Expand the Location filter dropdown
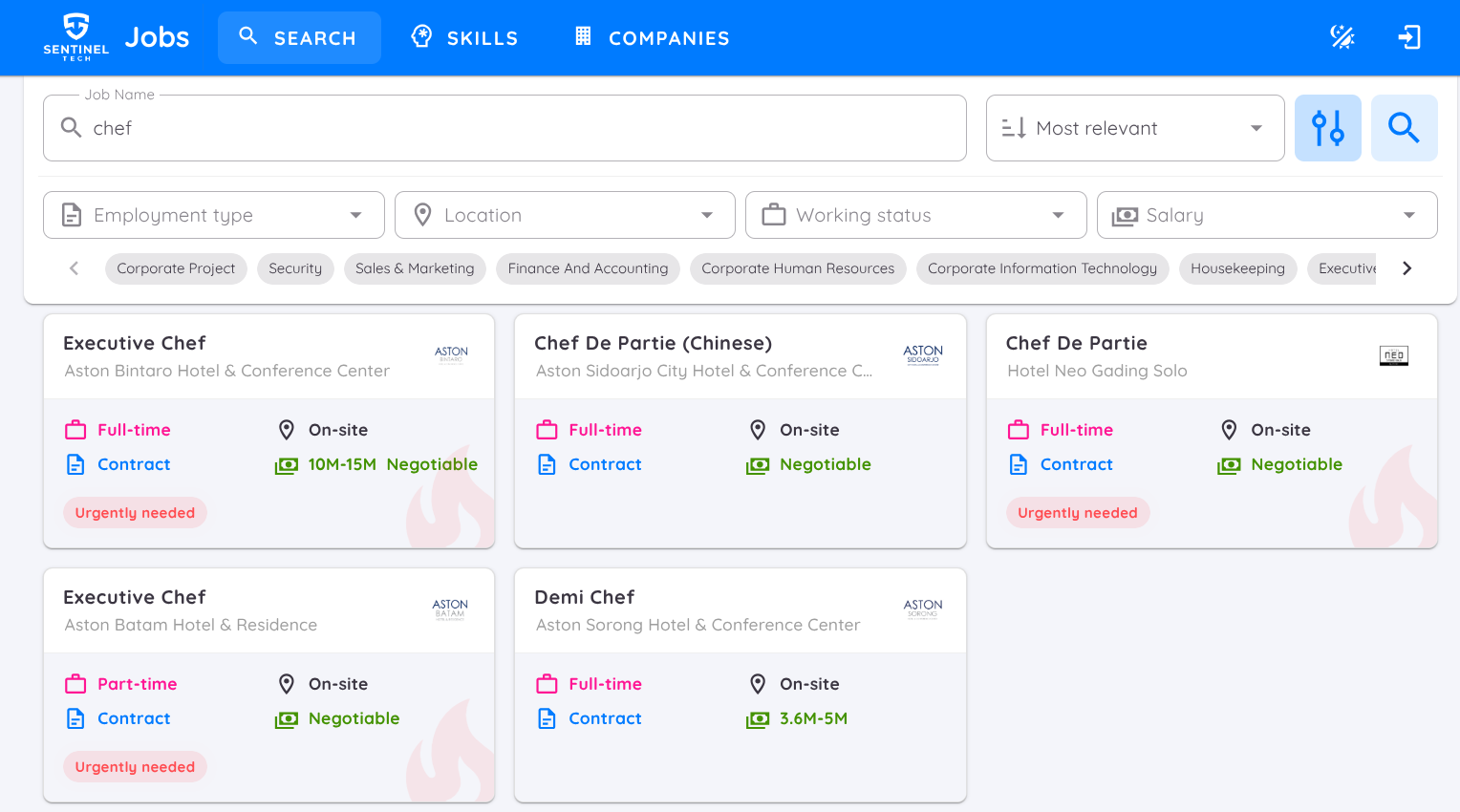The width and height of the screenshot is (1460, 812). click(x=564, y=215)
